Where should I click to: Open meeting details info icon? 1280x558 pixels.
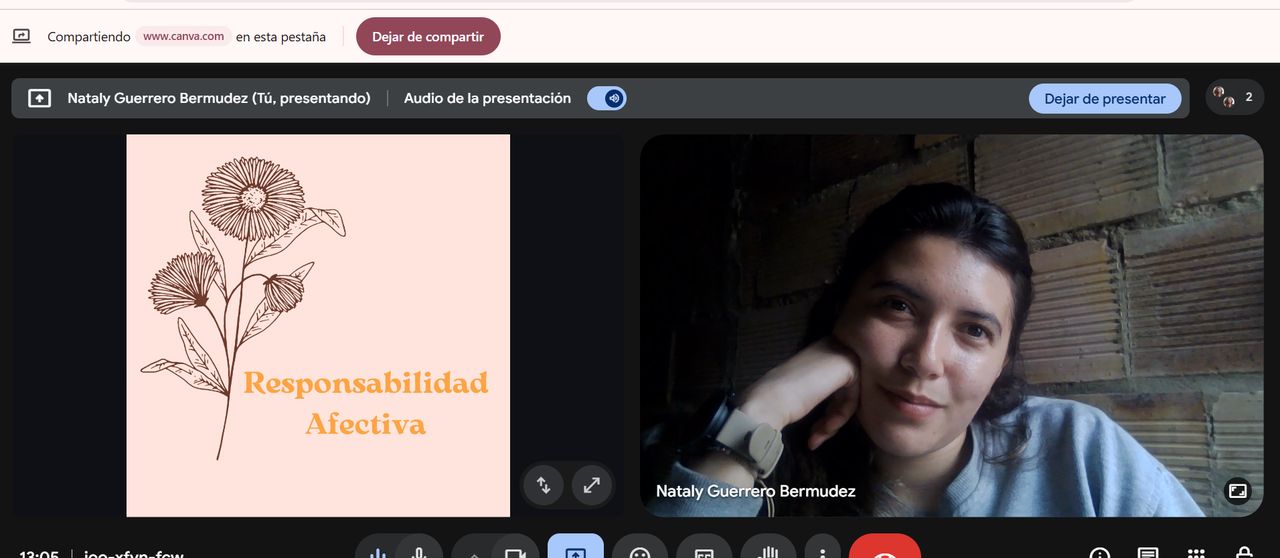[x=1100, y=552]
